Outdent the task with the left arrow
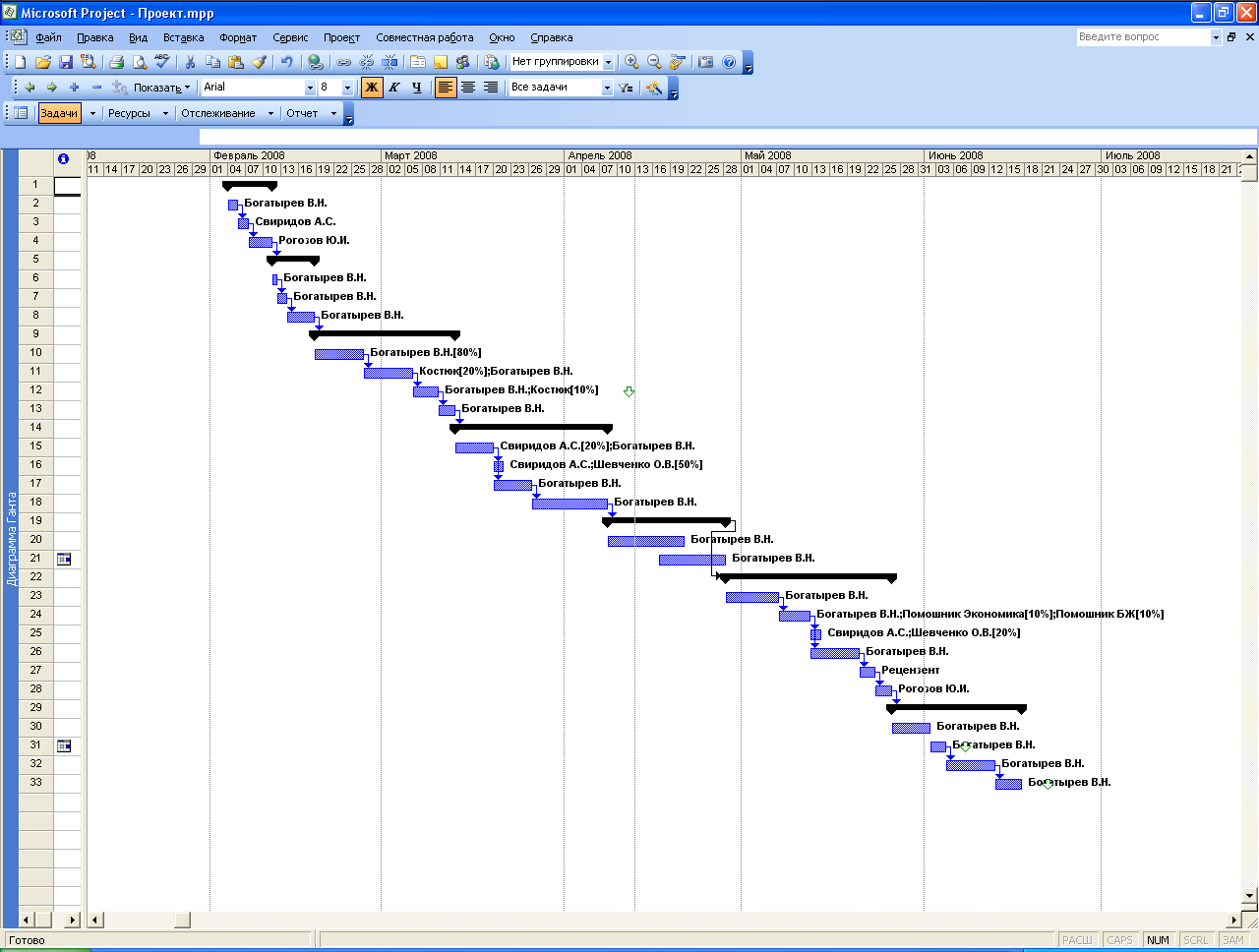 point(30,88)
